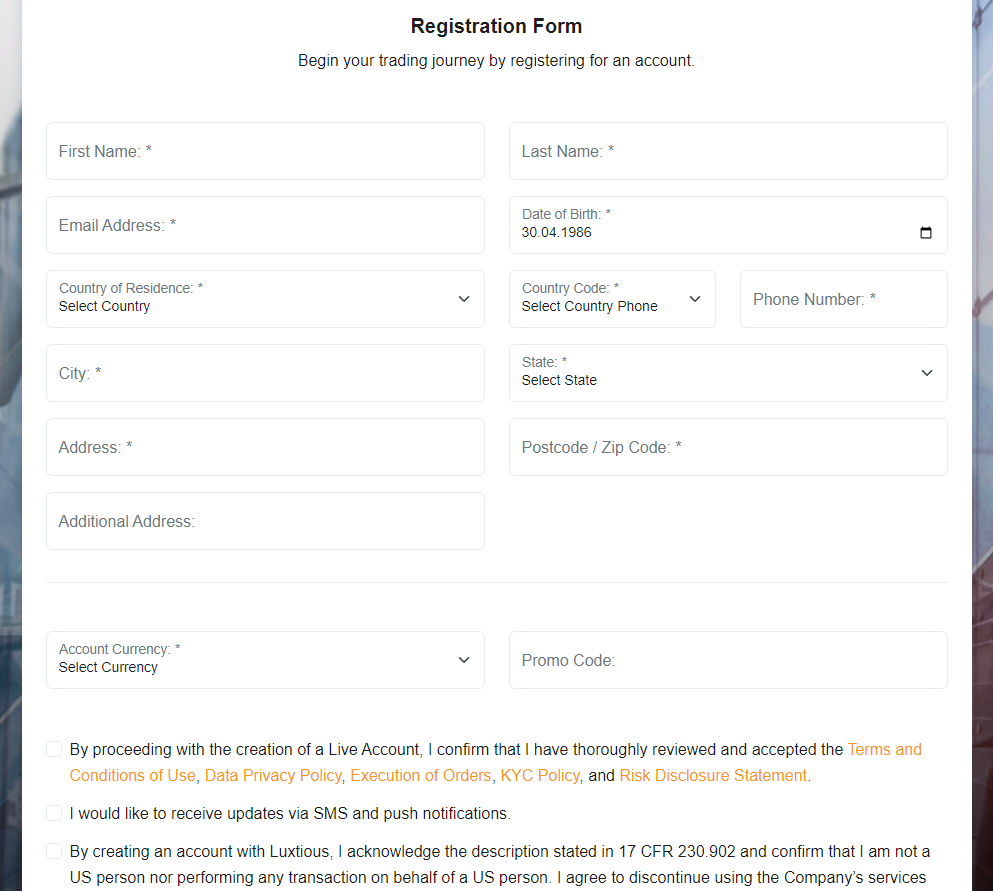The height and width of the screenshot is (891, 993).
Task: Expand the Select State dropdown
Action: [x=926, y=372]
